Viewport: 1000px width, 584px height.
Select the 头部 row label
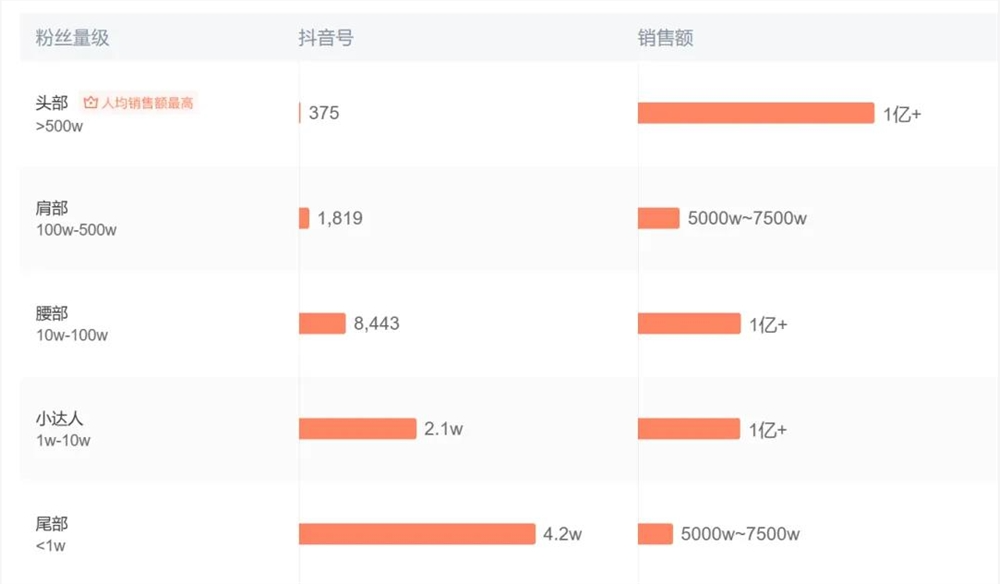(52, 103)
